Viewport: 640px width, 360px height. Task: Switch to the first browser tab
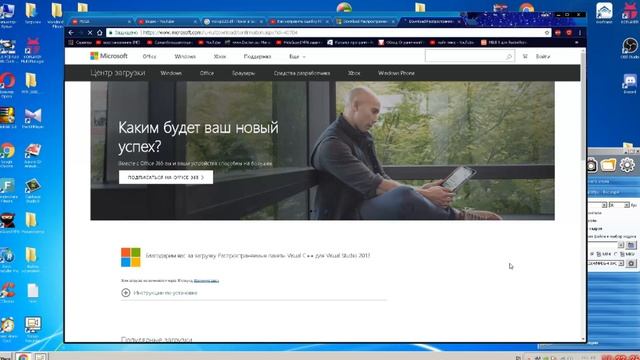100,21
